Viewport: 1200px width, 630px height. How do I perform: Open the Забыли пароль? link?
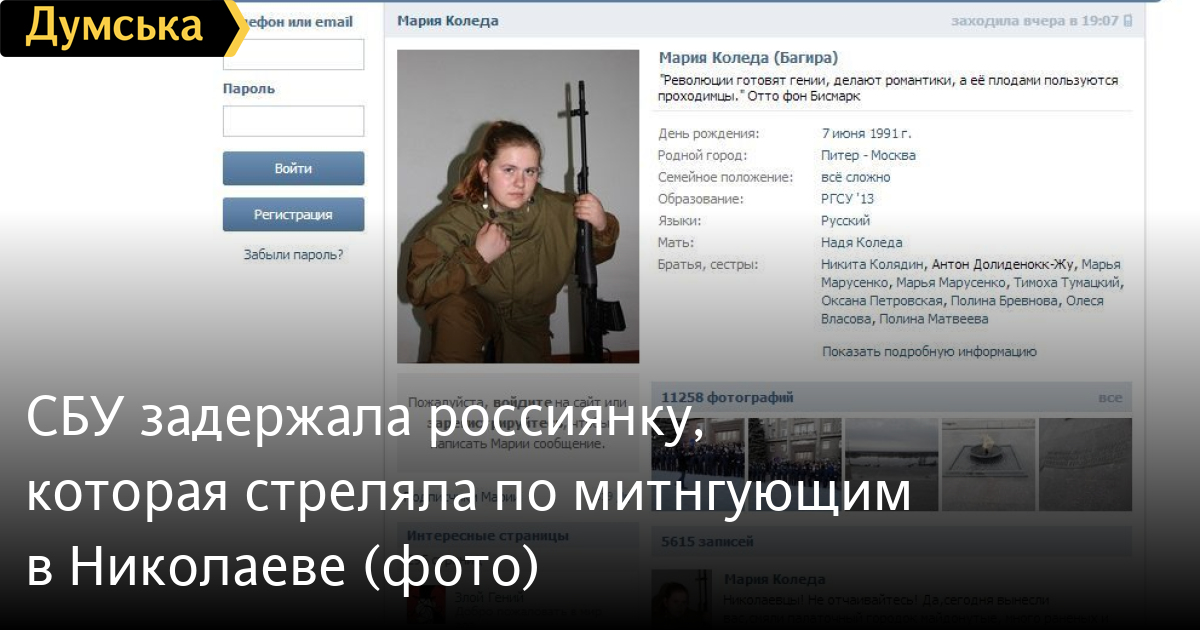tap(293, 255)
